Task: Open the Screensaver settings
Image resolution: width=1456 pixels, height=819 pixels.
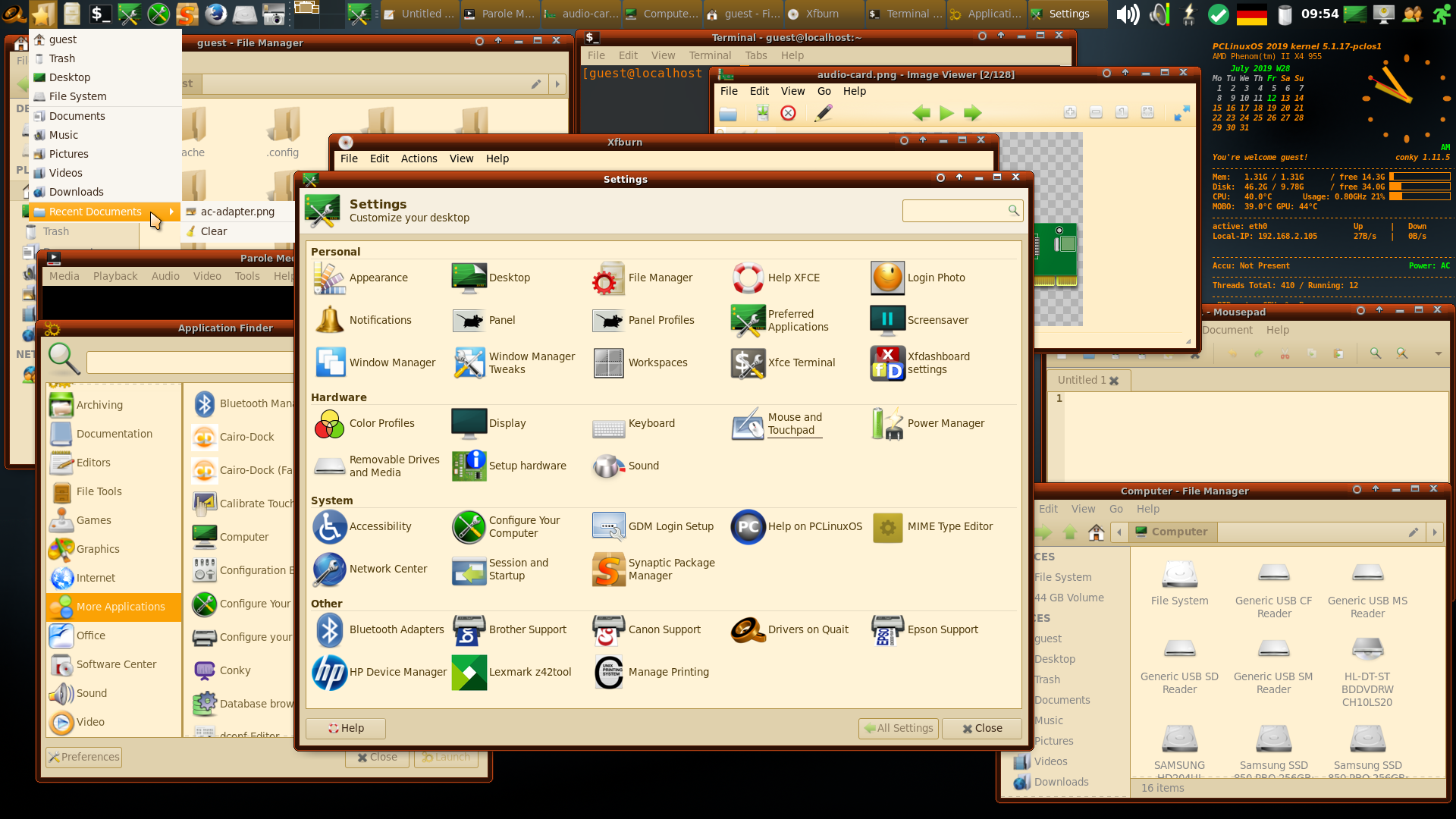Action: tap(887, 321)
